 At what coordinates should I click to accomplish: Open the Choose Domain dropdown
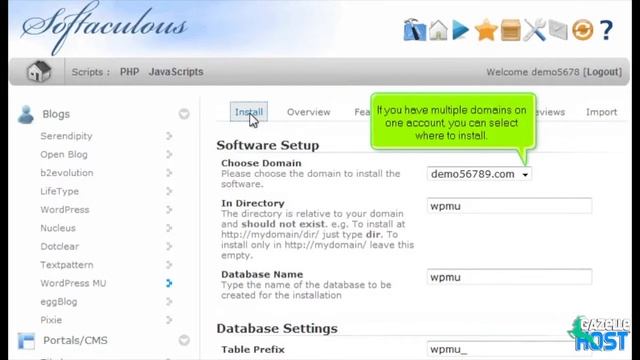(479, 174)
